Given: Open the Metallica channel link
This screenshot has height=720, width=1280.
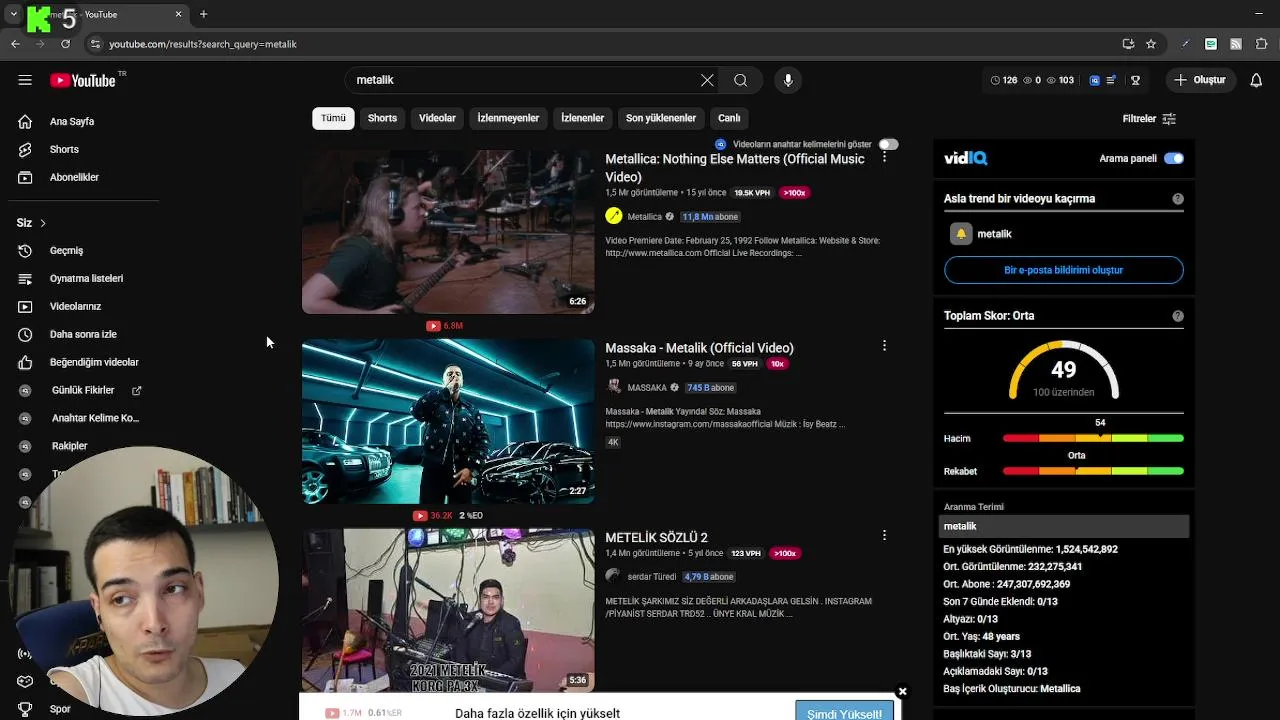Looking at the screenshot, I should 644,217.
